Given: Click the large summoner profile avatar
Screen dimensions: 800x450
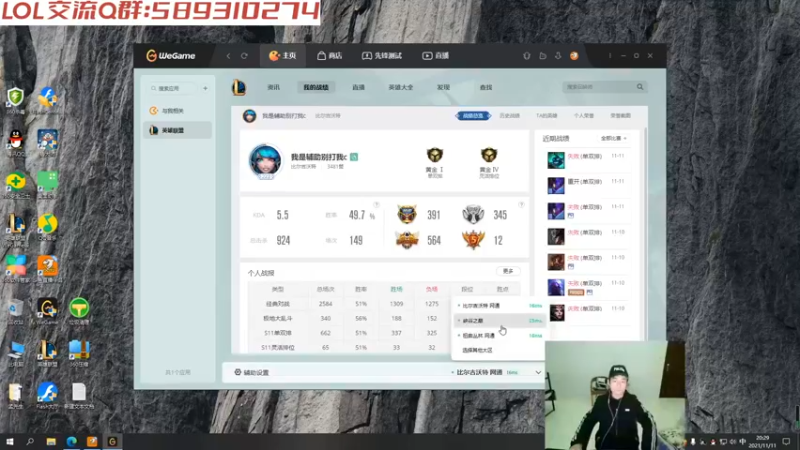Looking at the screenshot, I should [x=265, y=161].
